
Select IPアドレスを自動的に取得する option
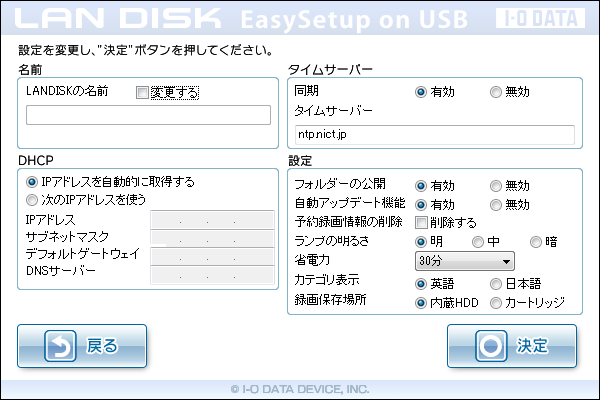pos(32,182)
